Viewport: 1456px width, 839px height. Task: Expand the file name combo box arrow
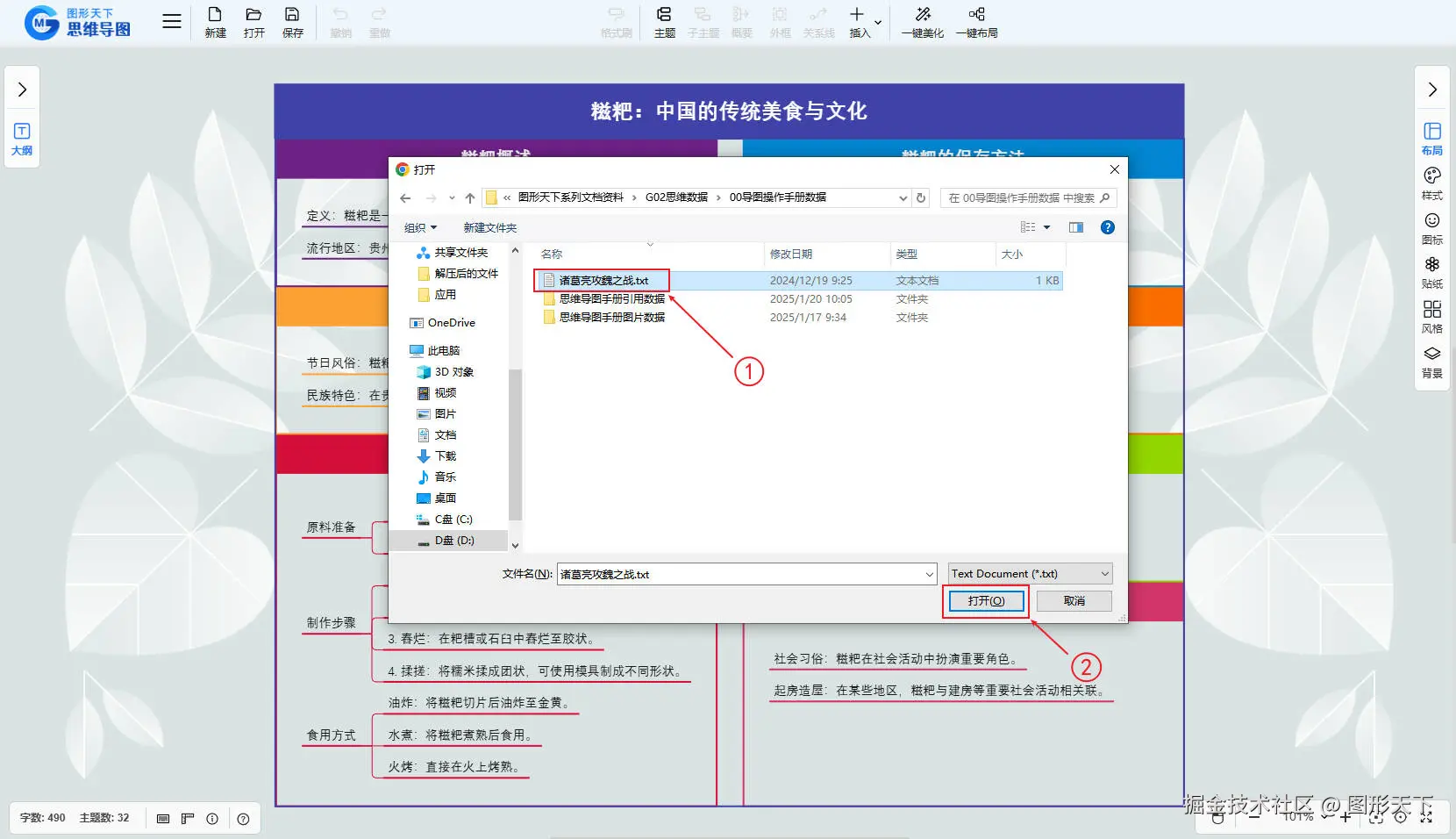pos(930,574)
